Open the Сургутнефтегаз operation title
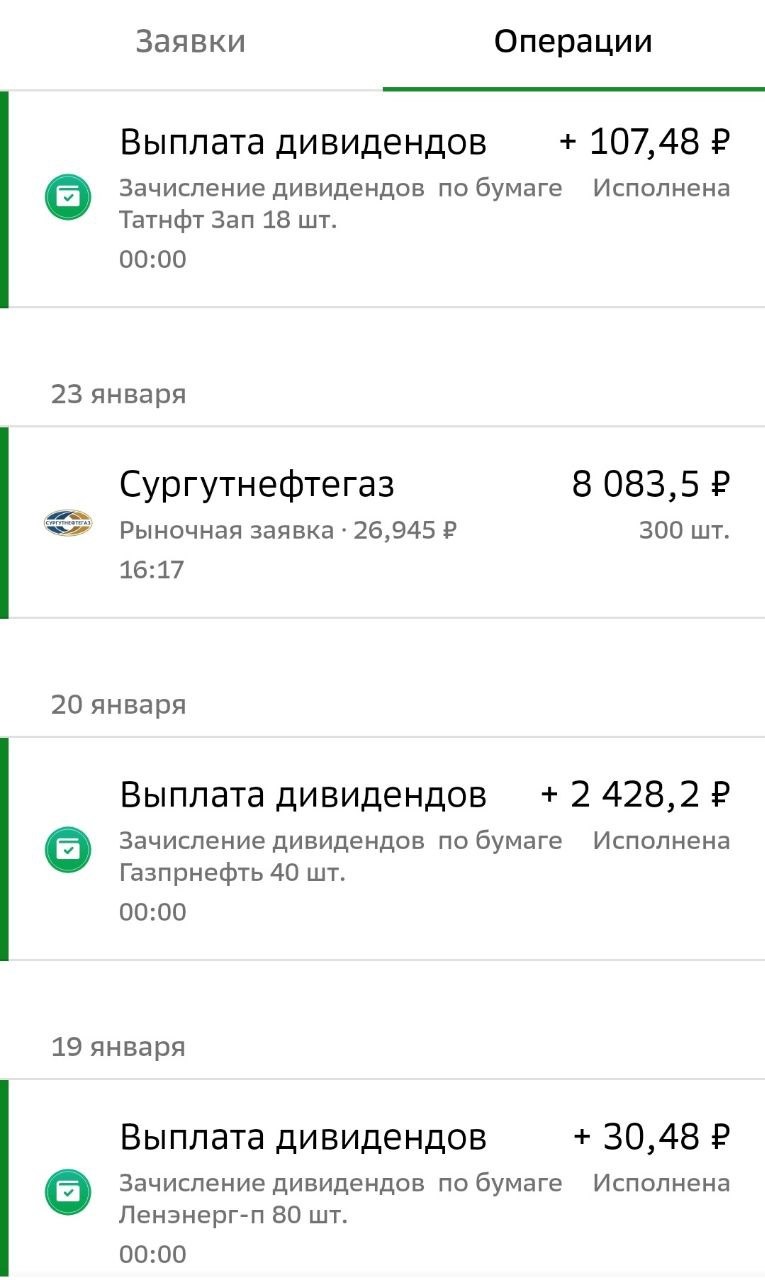The image size is (765, 1280). click(x=257, y=485)
